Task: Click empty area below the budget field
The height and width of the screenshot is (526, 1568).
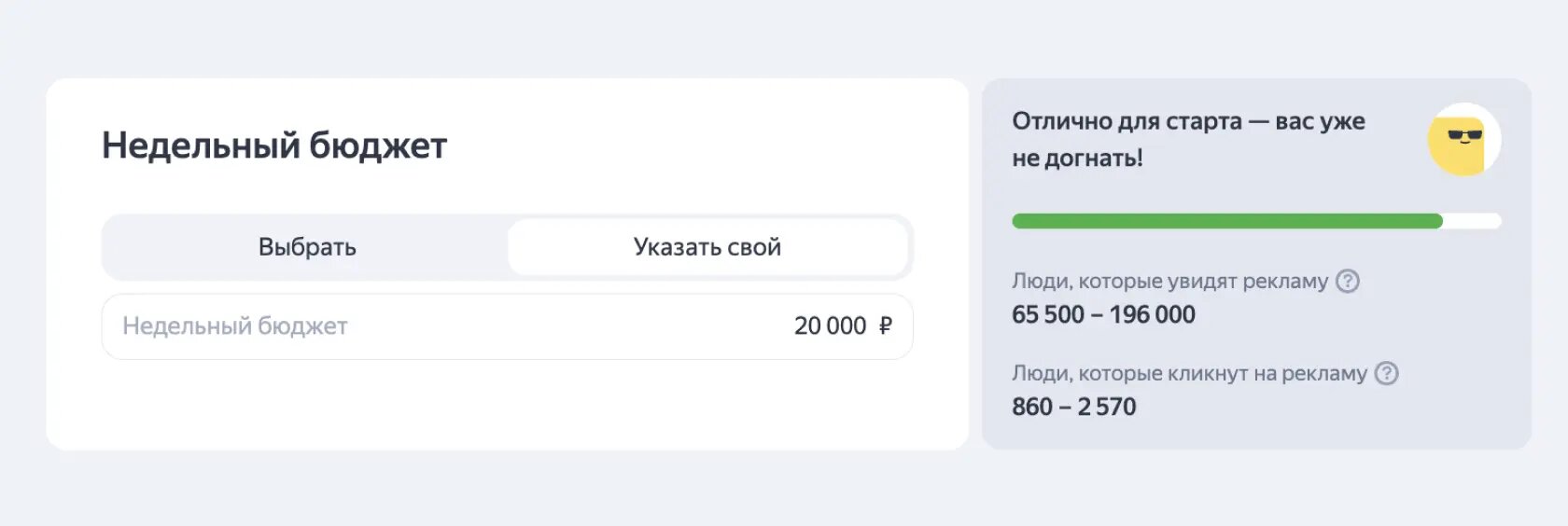Action: [507, 406]
